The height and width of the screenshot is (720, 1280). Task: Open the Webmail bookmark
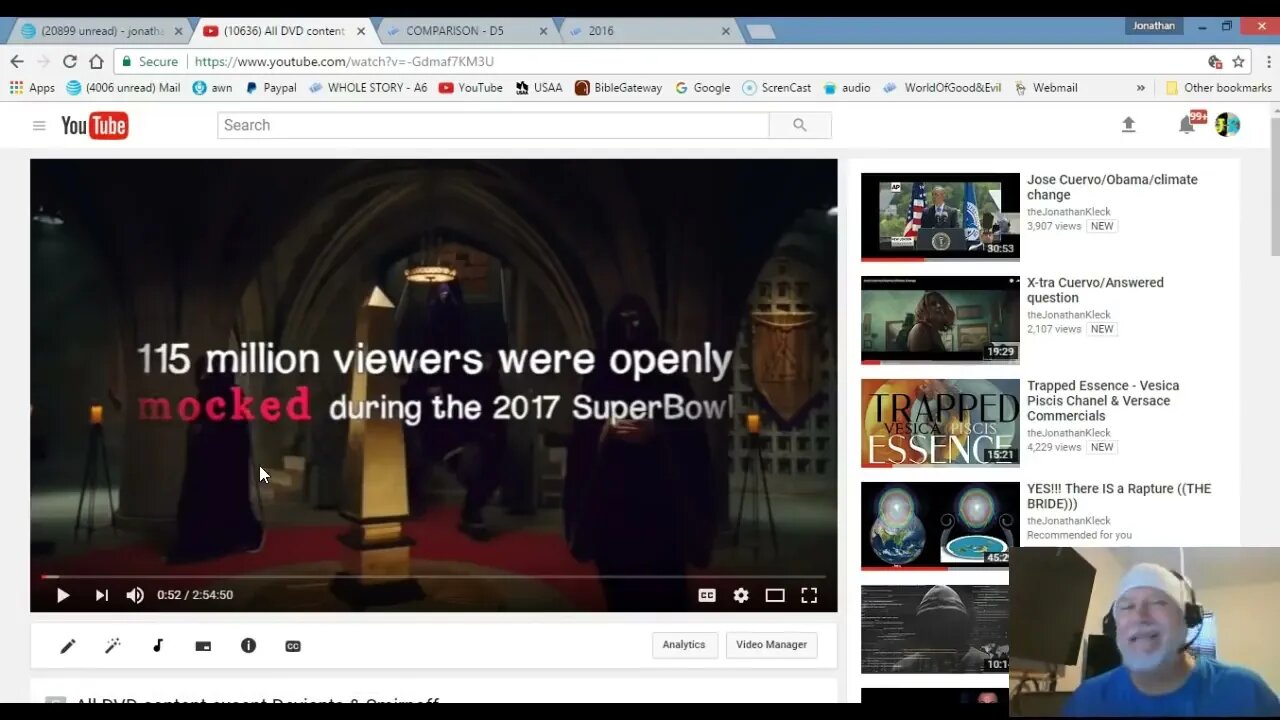click(x=1046, y=88)
